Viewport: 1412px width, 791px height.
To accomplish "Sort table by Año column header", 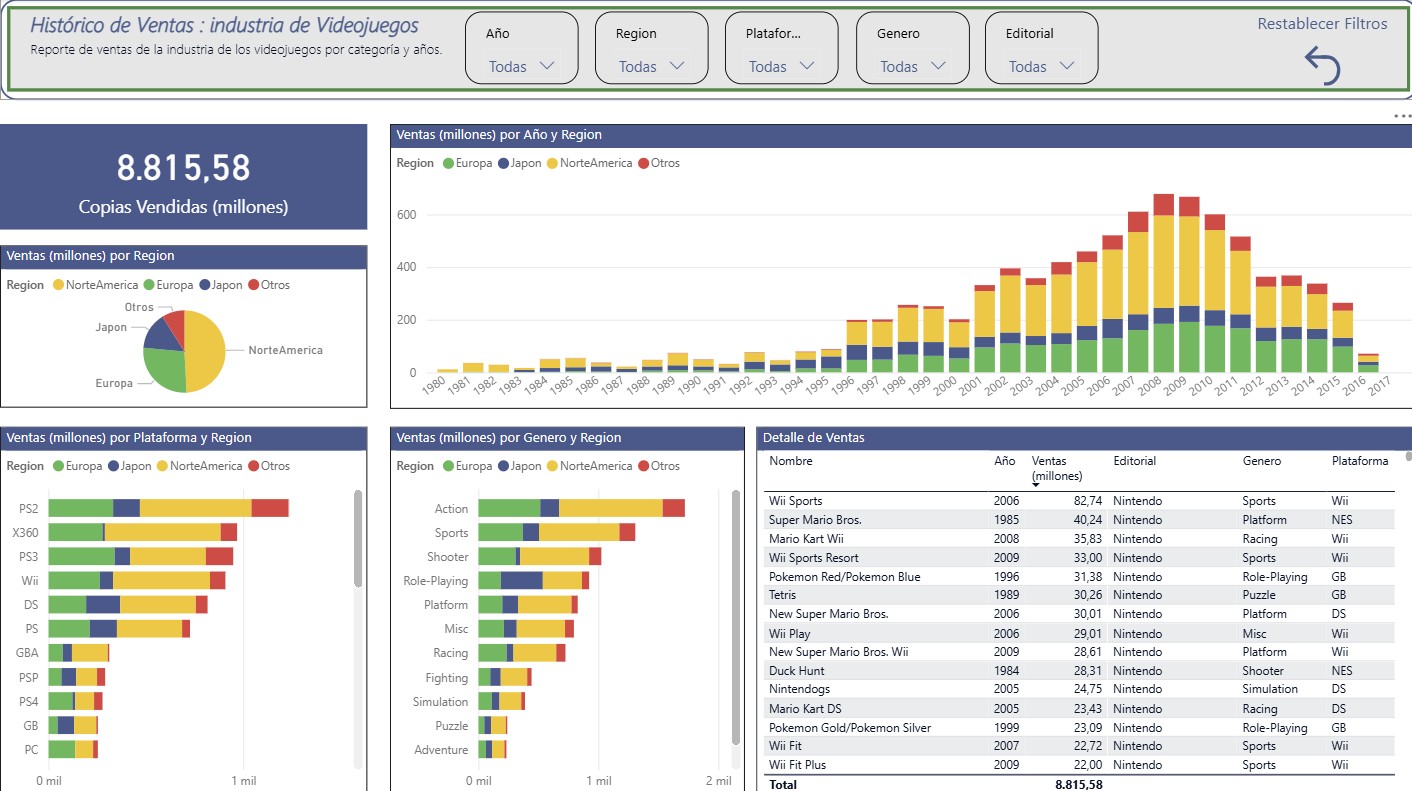I will (x=1004, y=461).
